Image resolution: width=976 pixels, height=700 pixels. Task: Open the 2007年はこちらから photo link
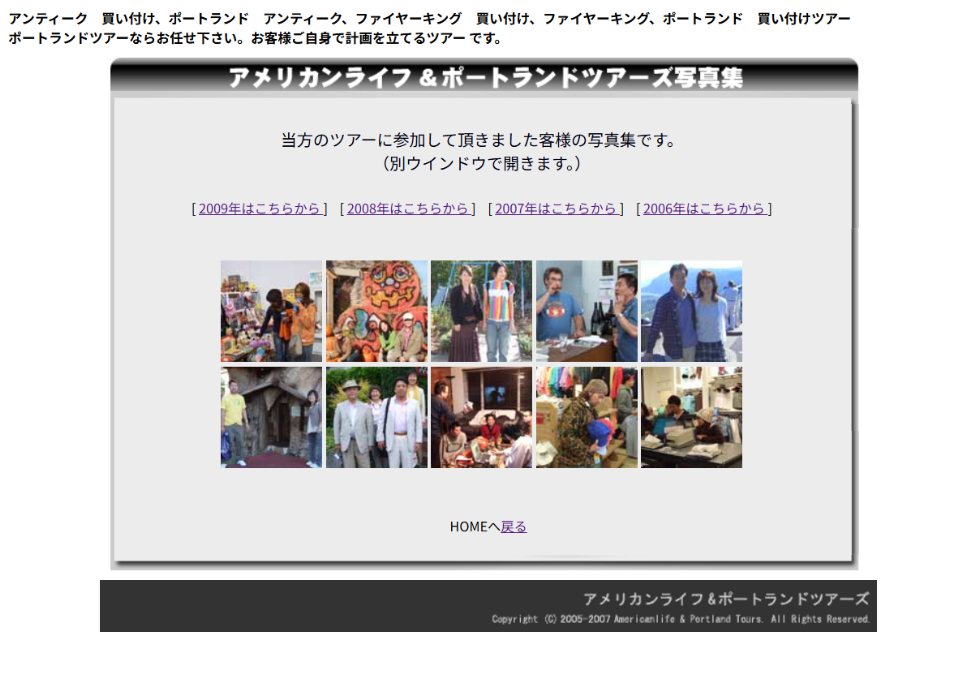click(x=556, y=209)
